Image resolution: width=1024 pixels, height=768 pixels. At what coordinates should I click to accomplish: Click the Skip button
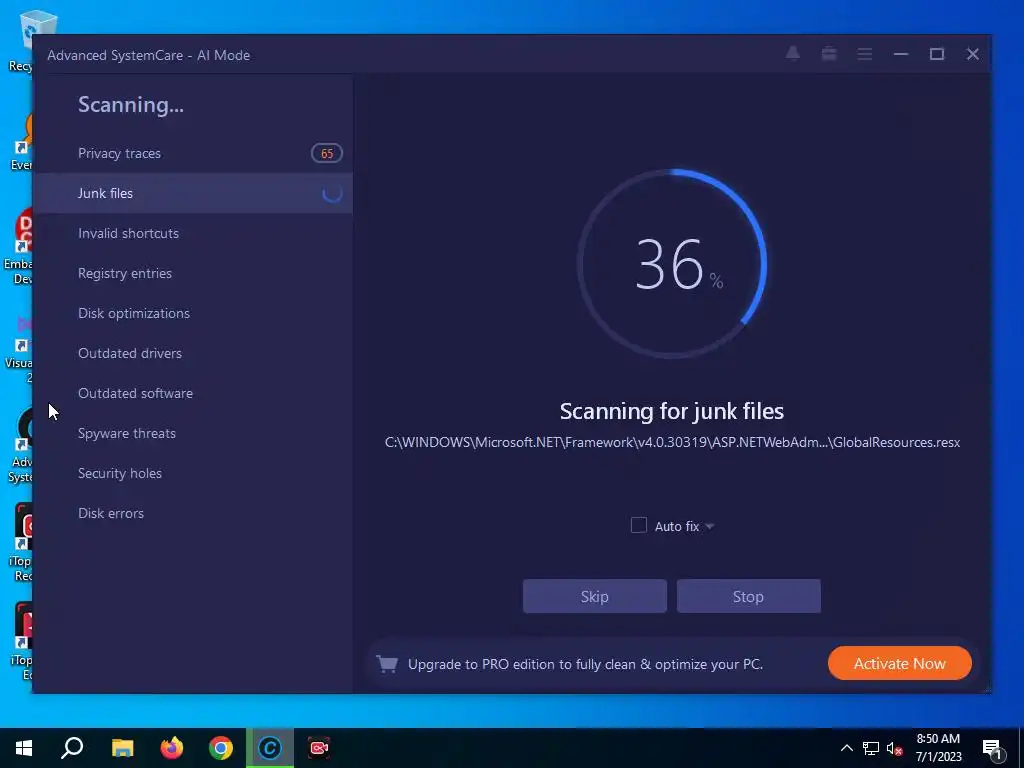point(595,596)
